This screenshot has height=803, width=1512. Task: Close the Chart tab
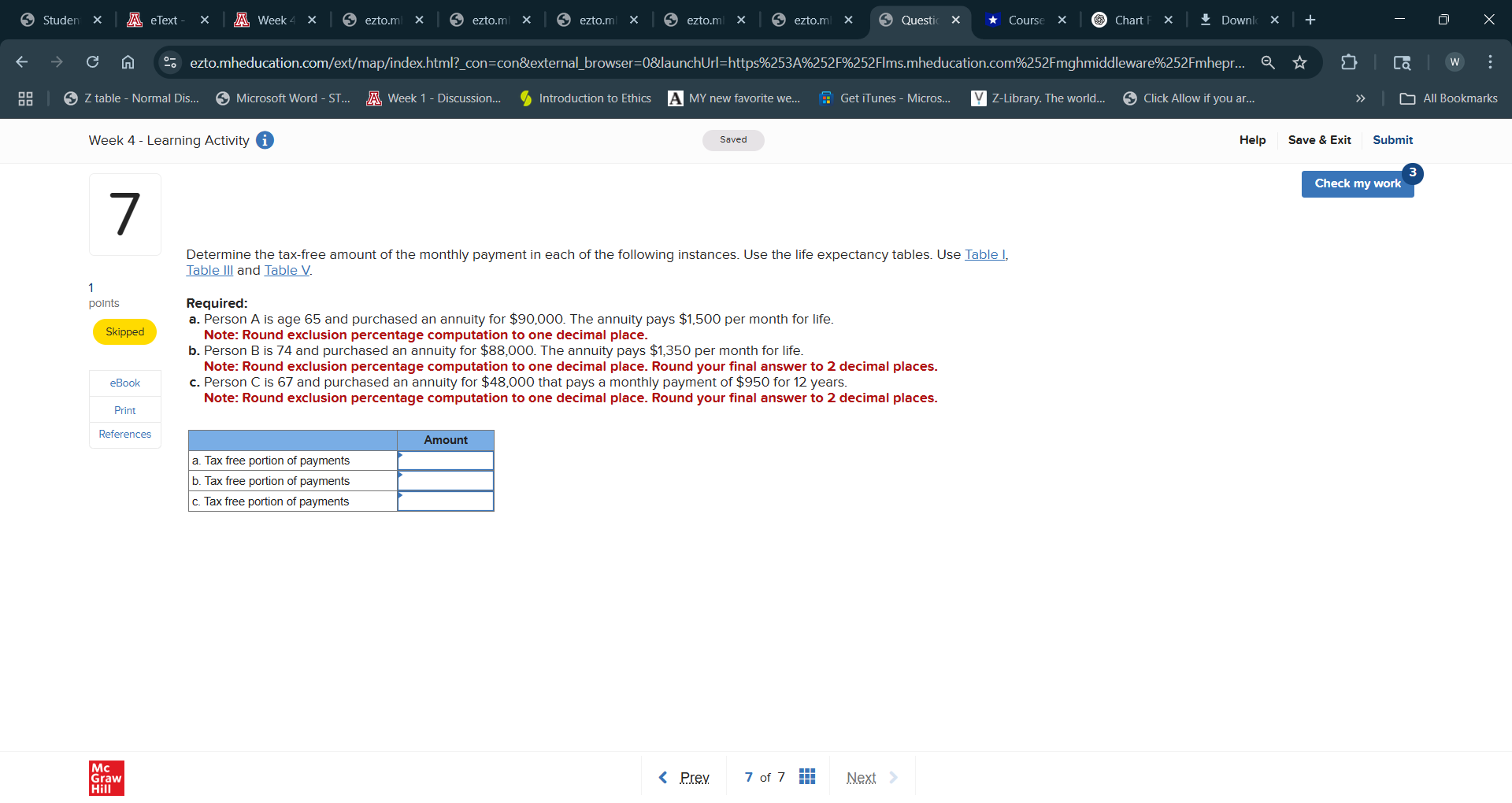[1169, 20]
